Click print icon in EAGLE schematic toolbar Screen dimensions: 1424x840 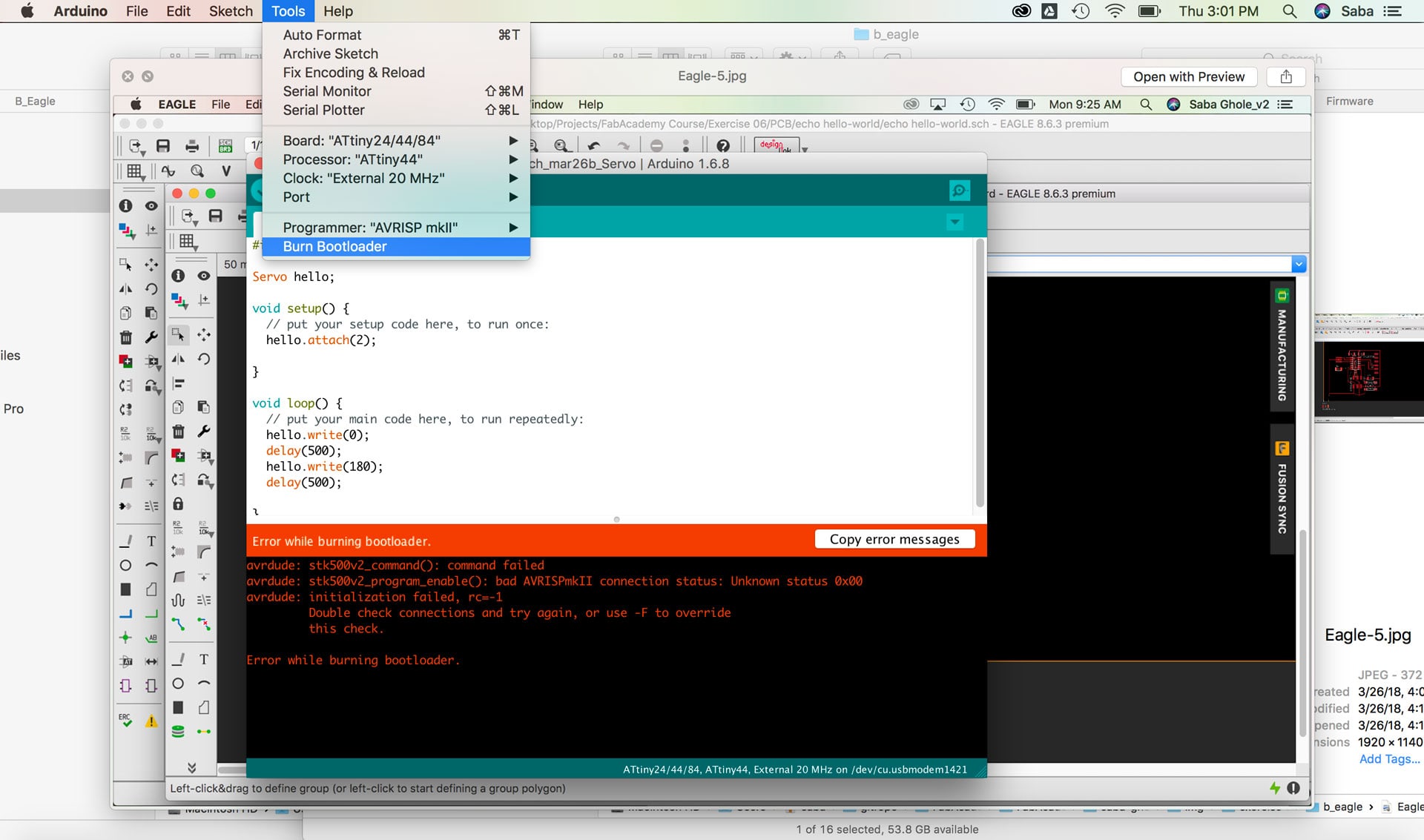(x=192, y=146)
